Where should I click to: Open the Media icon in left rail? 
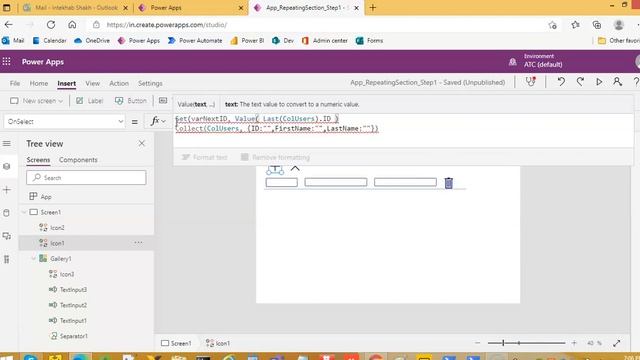(7, 236)
